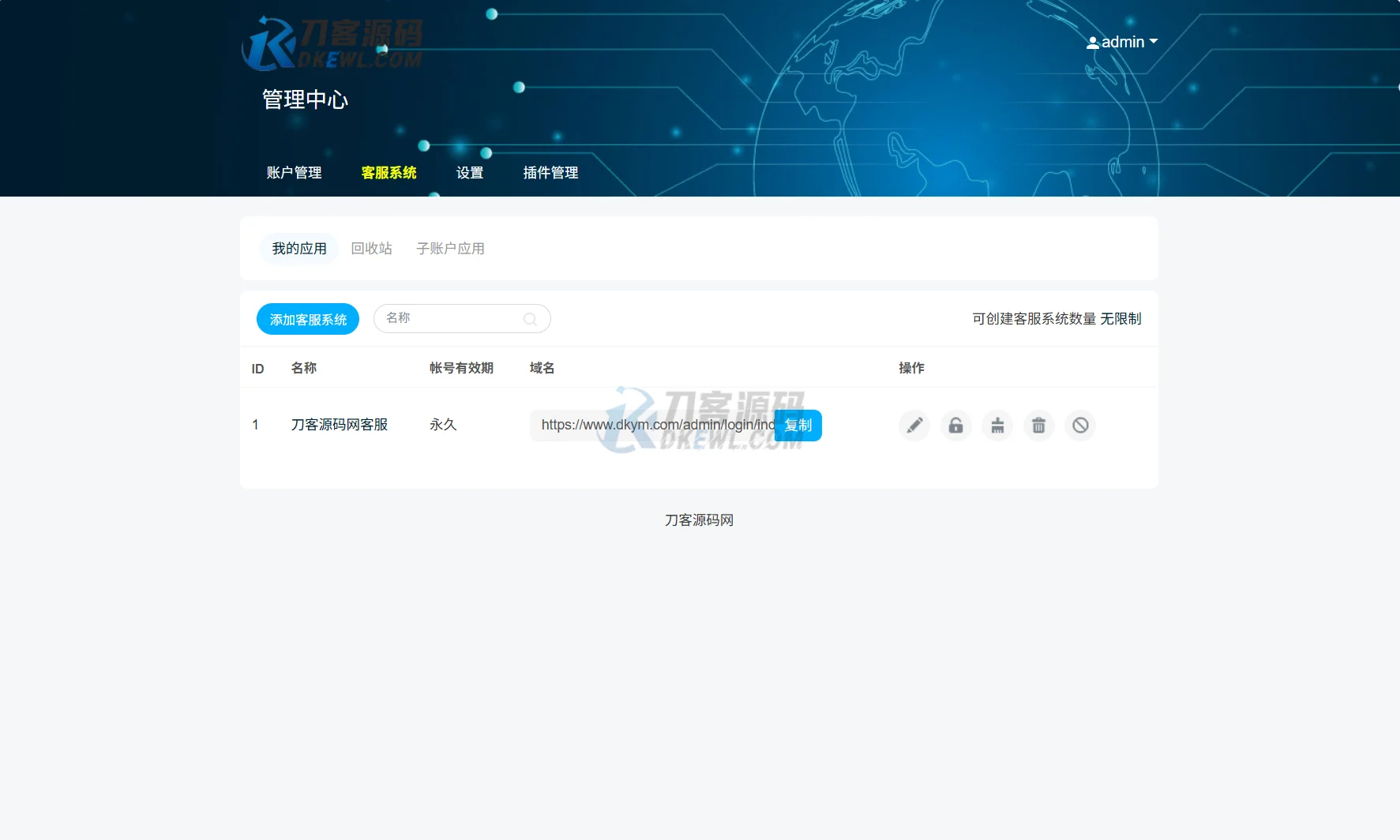Open the 账户管理 menu item

(x=294, y=173)
